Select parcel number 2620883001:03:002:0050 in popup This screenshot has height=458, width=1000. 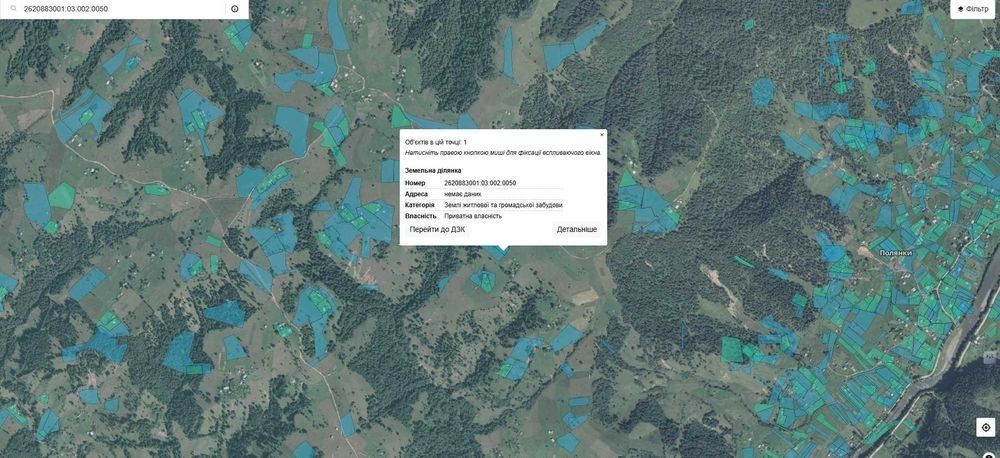(x=480, y=183)
